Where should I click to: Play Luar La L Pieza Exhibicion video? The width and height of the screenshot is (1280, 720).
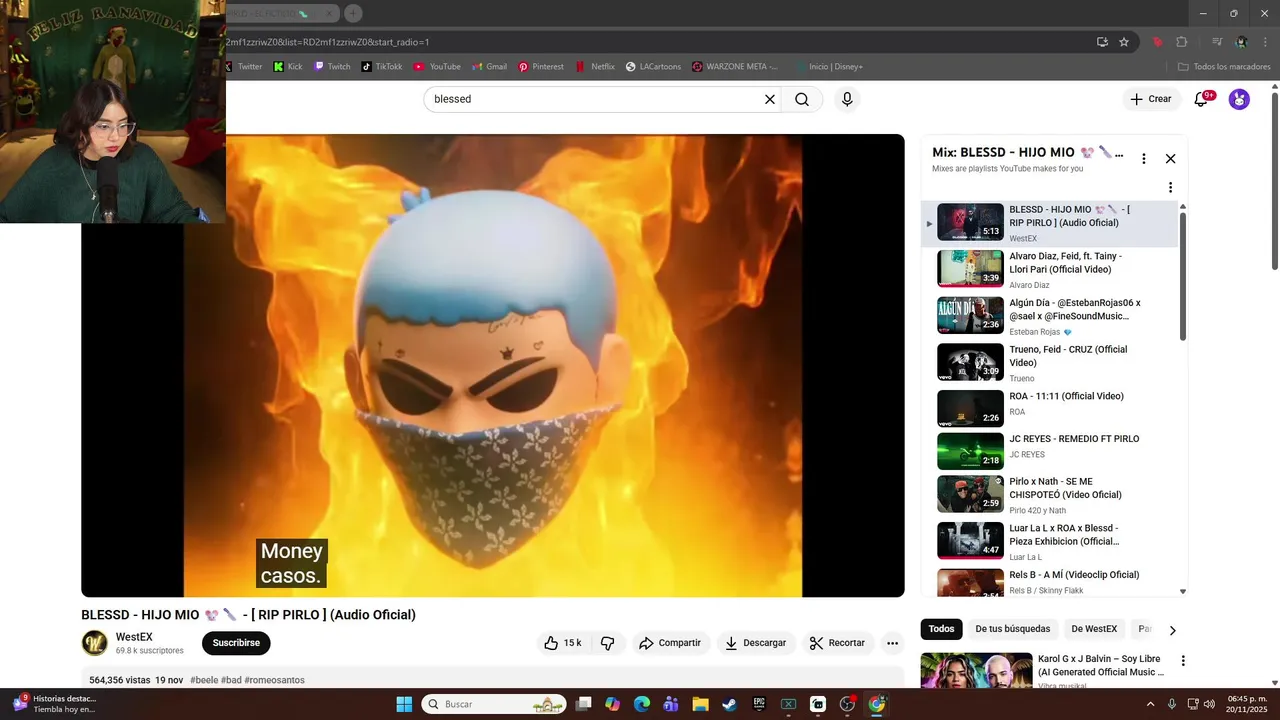tap(1050, 541)
